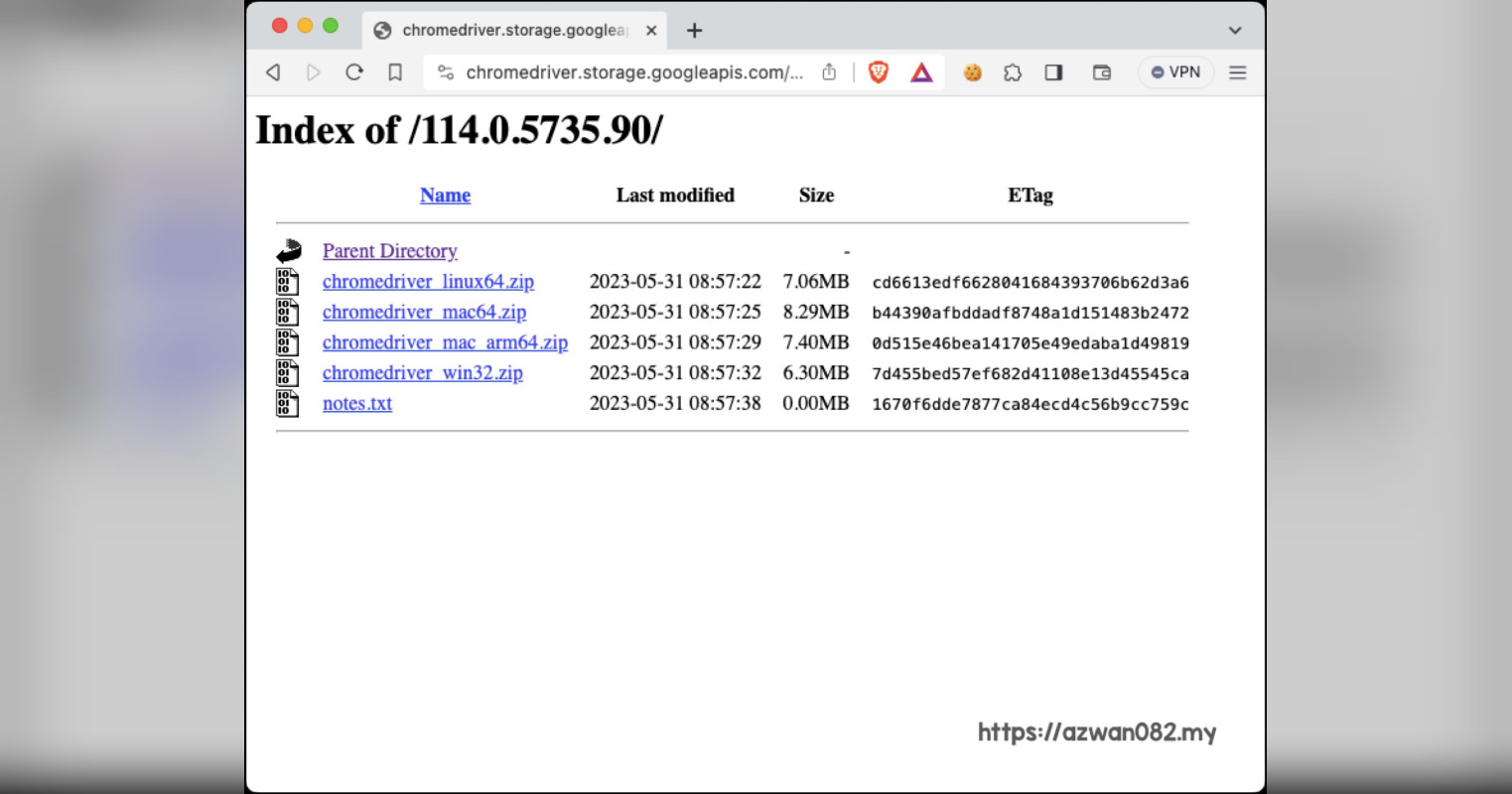Share this page from the address bar
The image size is (1512, 794).
point(829,72)
